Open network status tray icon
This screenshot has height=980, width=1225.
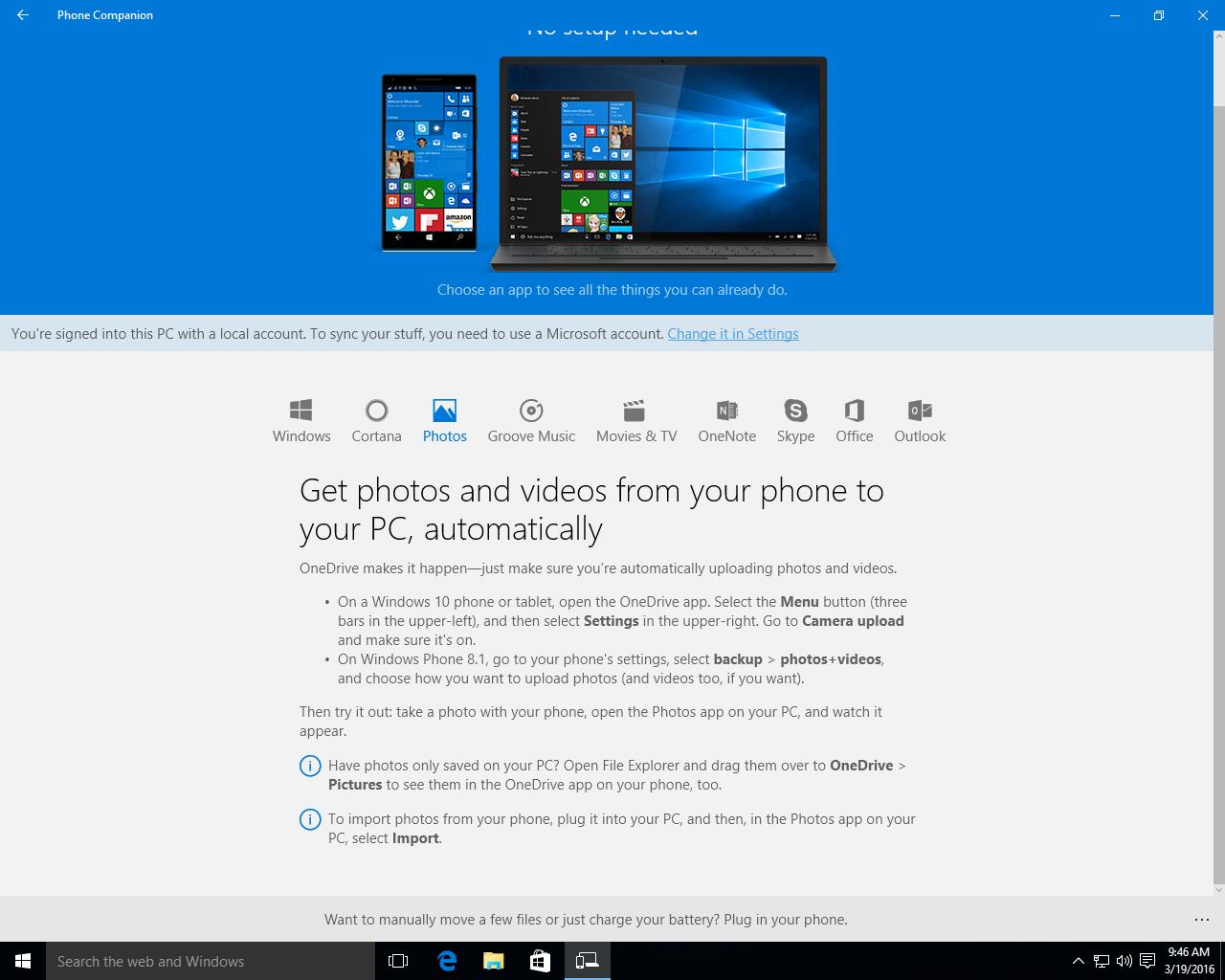click(1102, 961)
